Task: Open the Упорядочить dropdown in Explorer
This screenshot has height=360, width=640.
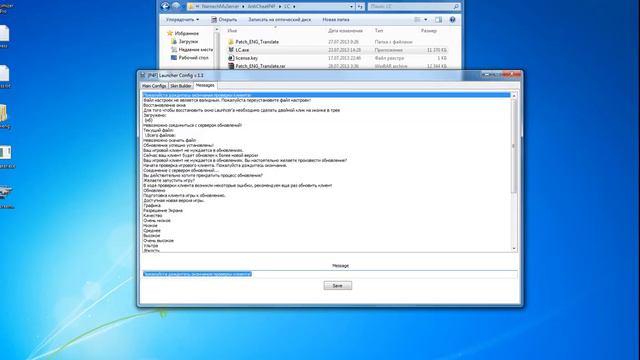Action: [x=182, y=20]
